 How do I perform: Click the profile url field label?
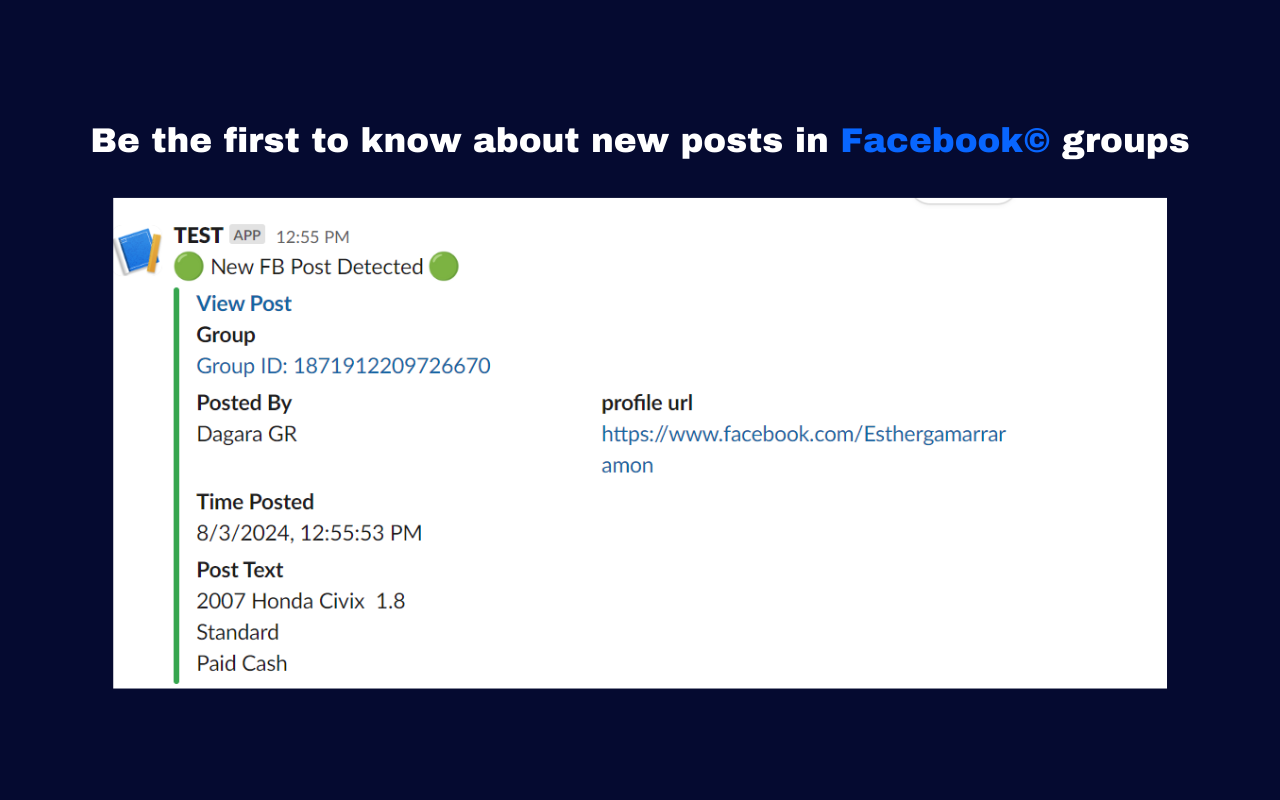pyautogui.click(x=647, y=403)
